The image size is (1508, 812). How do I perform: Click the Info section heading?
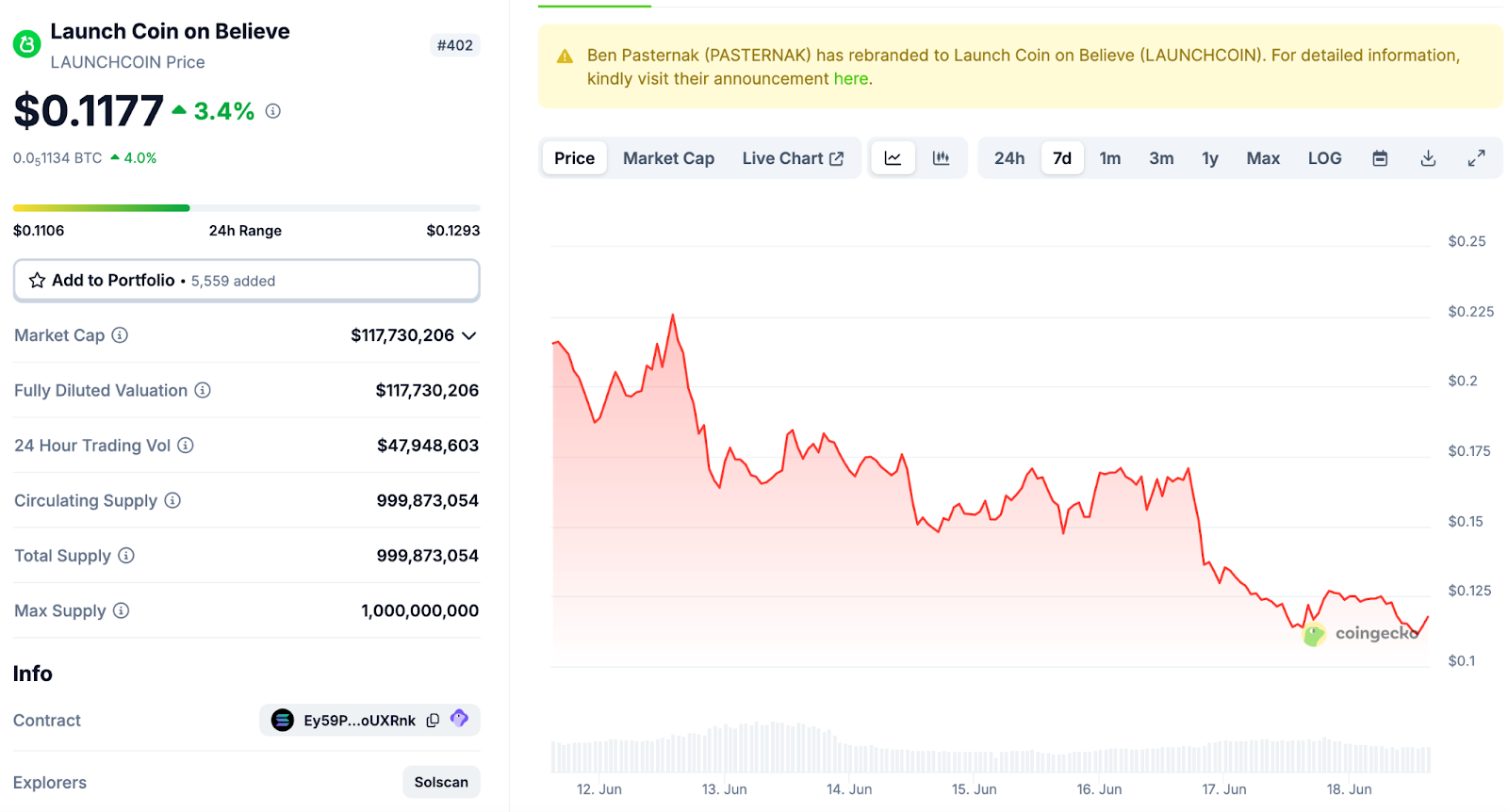pyautogui.click(x=33, y=674)
